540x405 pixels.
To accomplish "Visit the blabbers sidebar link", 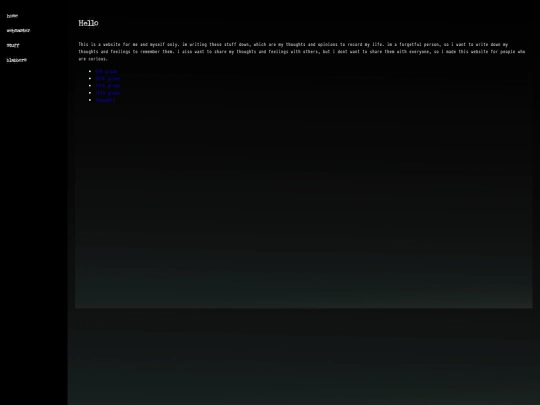I will click(x=17, y=60).
